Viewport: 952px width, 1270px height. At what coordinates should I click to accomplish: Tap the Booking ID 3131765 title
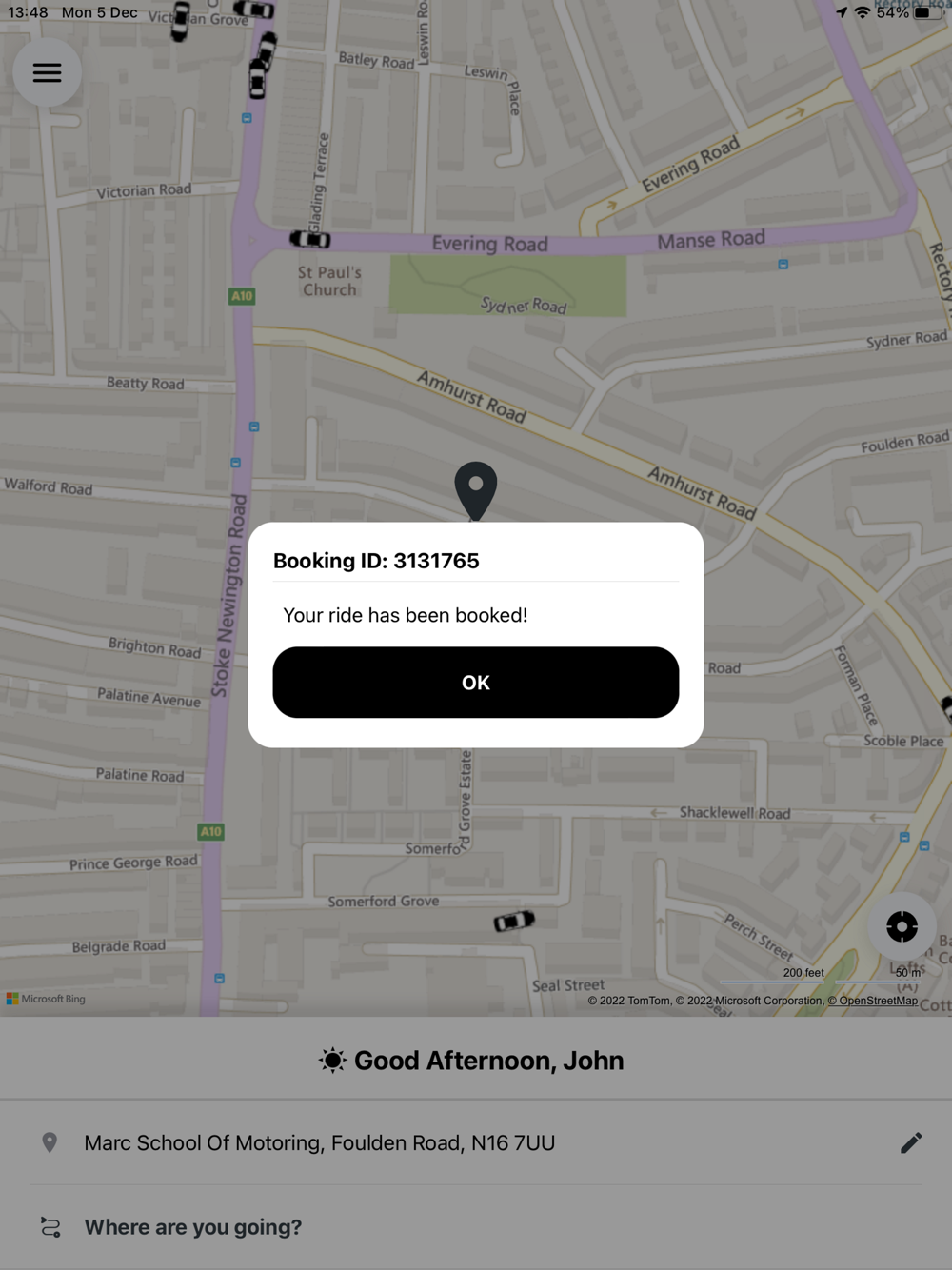tap(376, 561)
